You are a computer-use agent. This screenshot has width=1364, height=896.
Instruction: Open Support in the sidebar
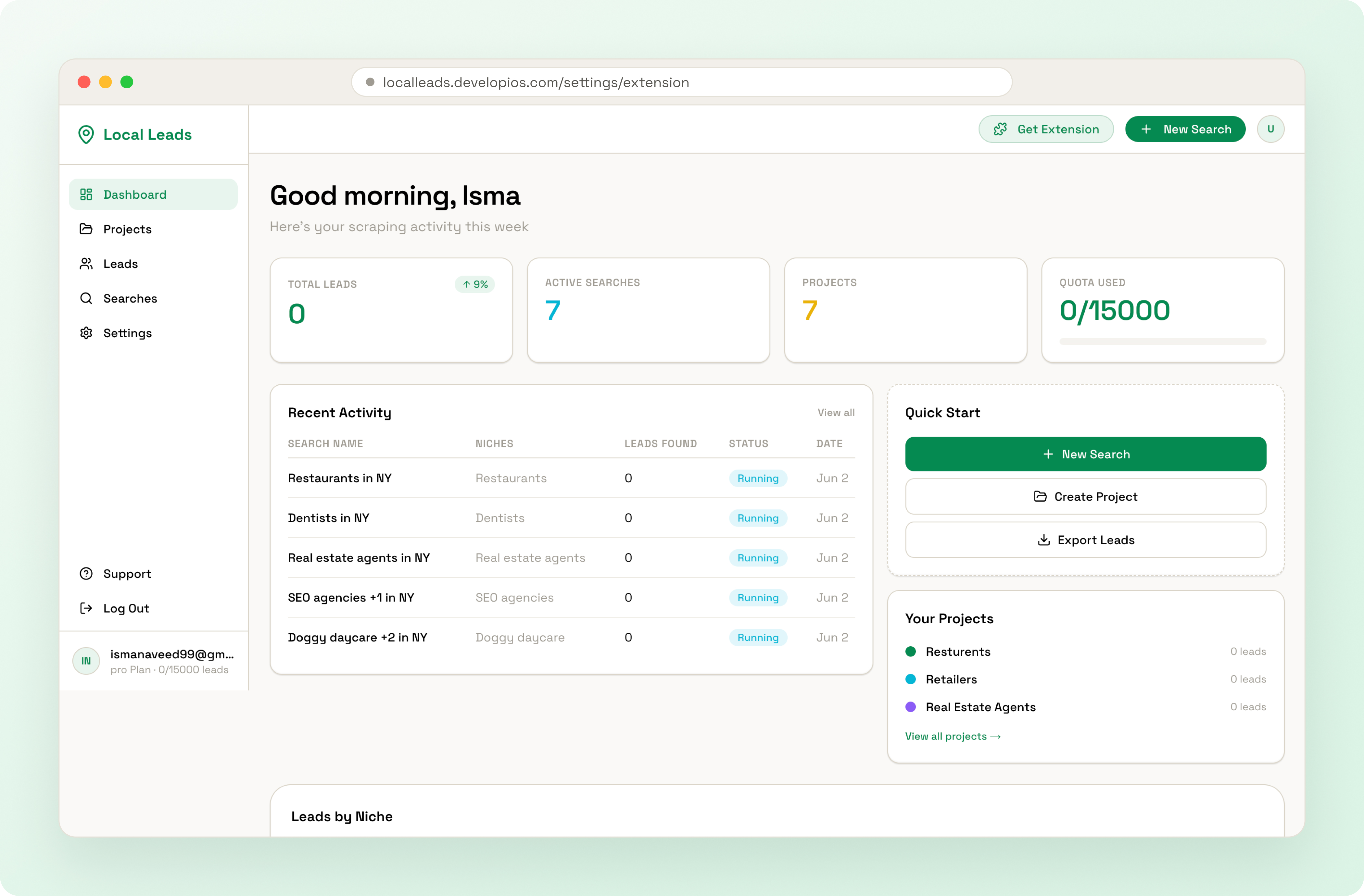tap(153, 573)
